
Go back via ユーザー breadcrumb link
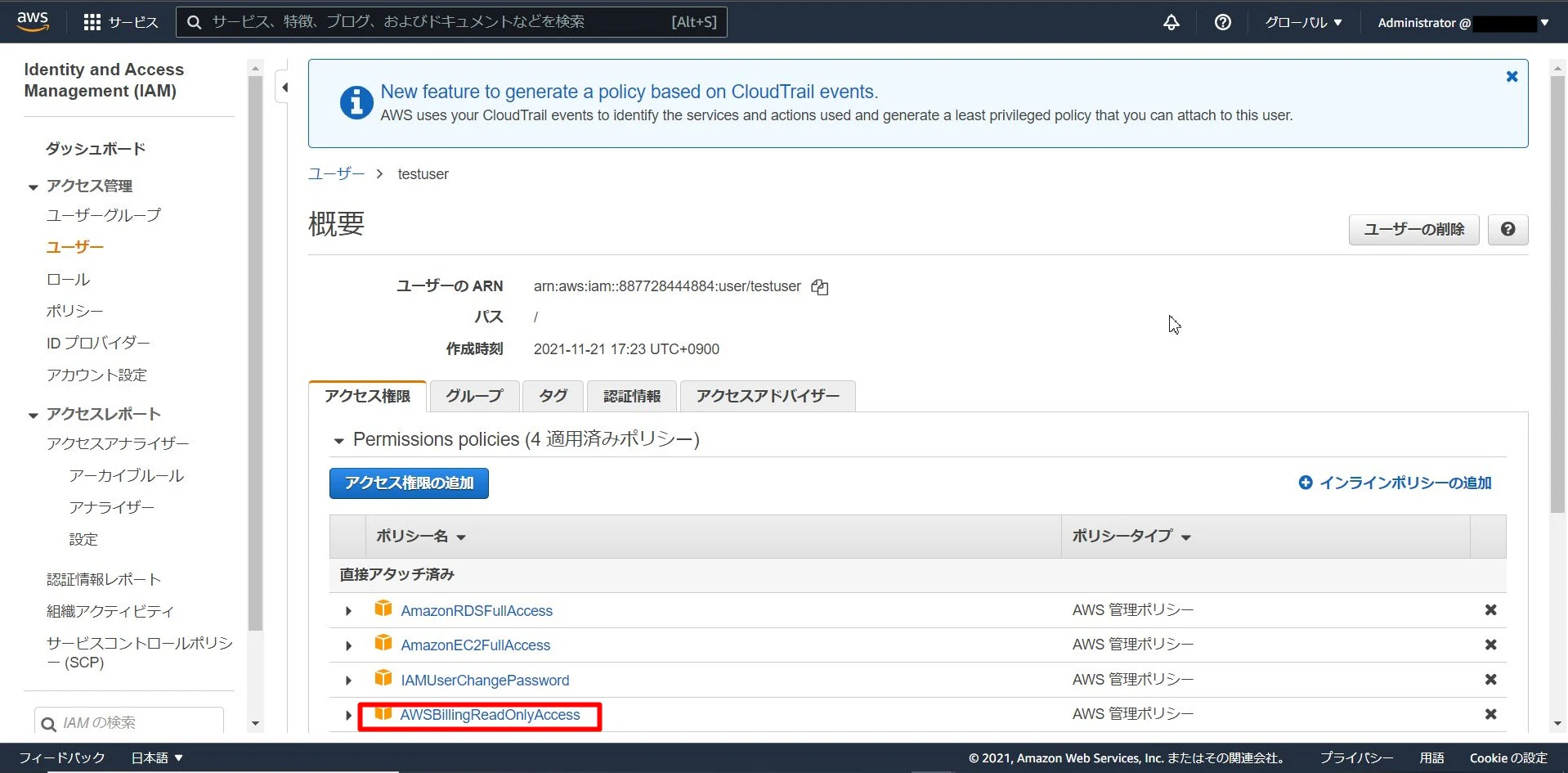(336, 173)
